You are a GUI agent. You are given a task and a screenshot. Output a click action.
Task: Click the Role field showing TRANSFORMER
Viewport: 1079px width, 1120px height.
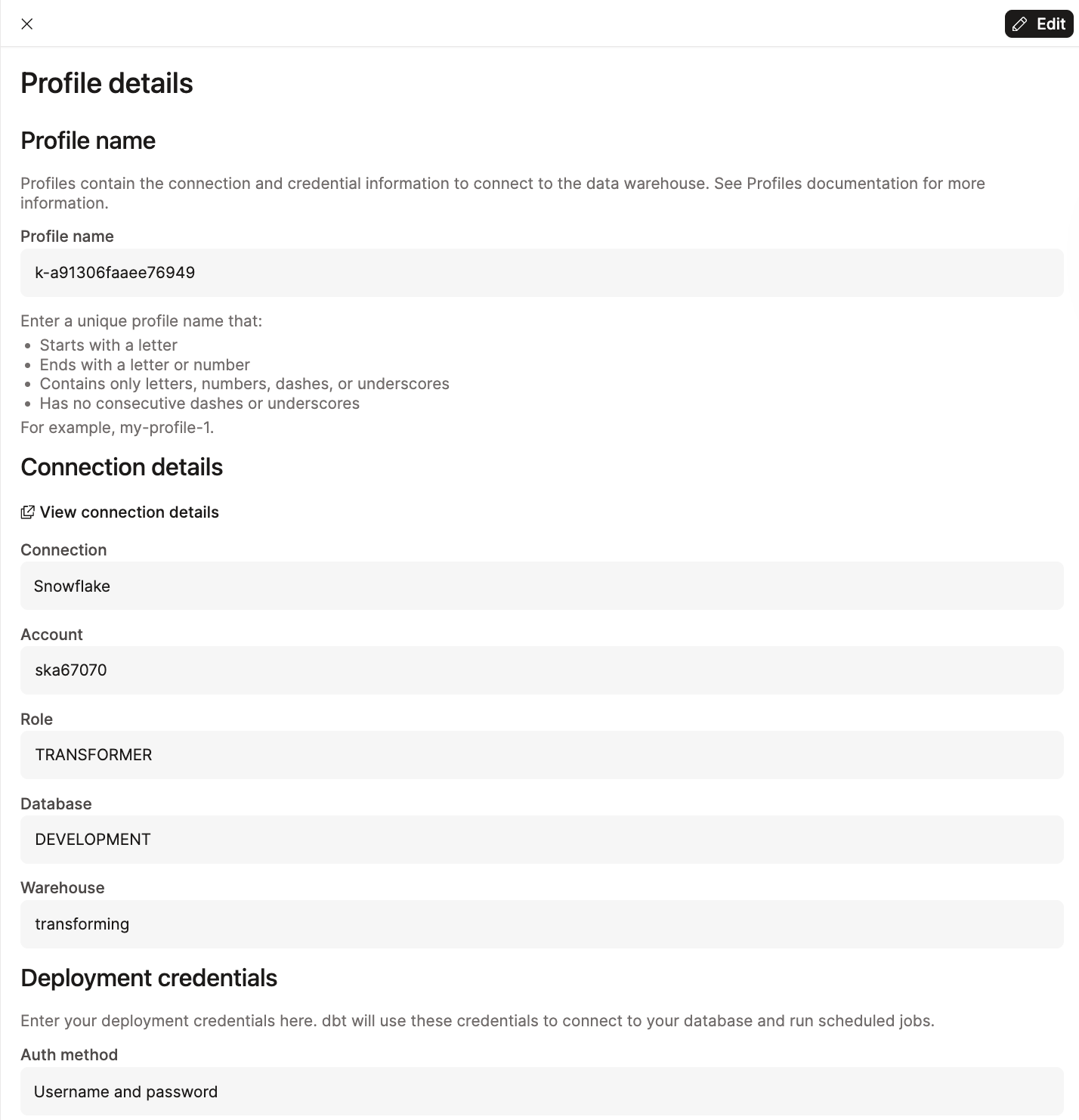point(541,755)
